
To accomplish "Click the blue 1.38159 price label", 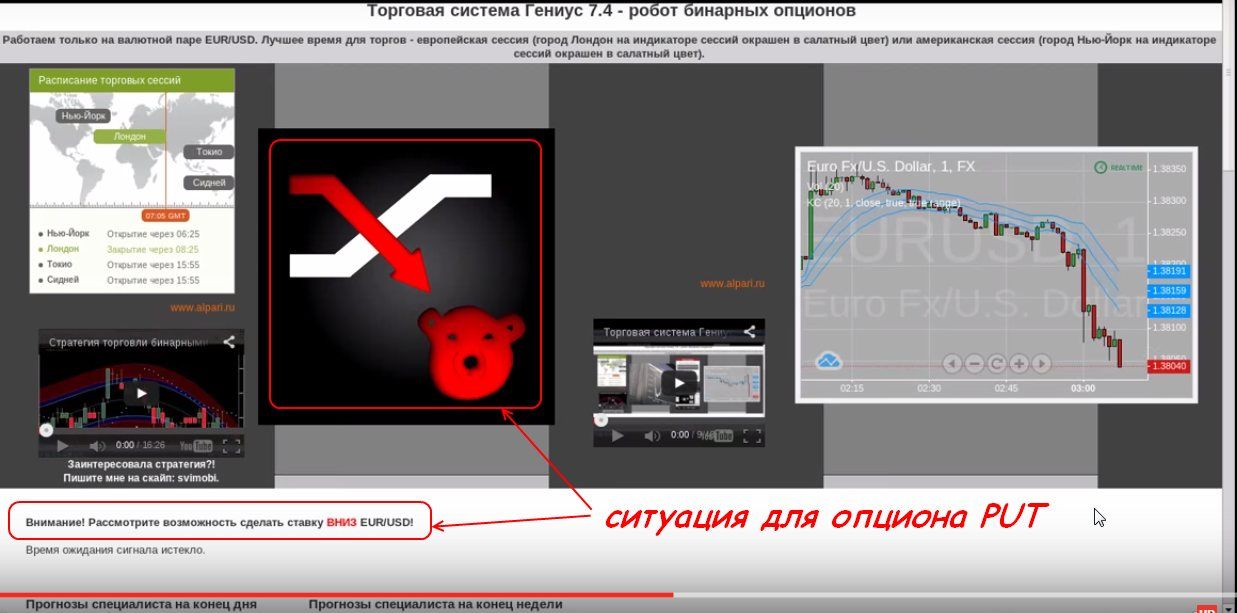I will click(1167, 291).
